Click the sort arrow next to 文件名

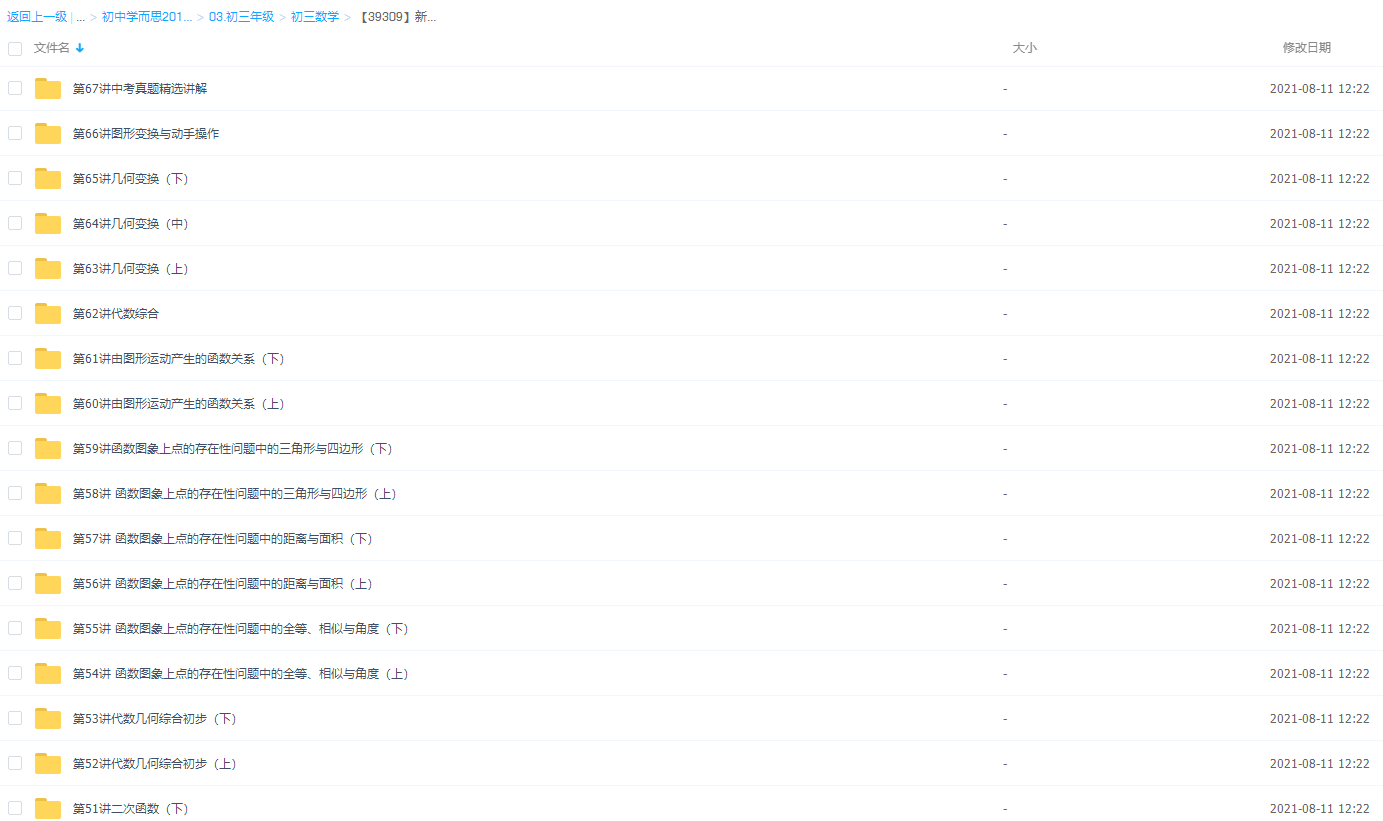tap(80, 48)
